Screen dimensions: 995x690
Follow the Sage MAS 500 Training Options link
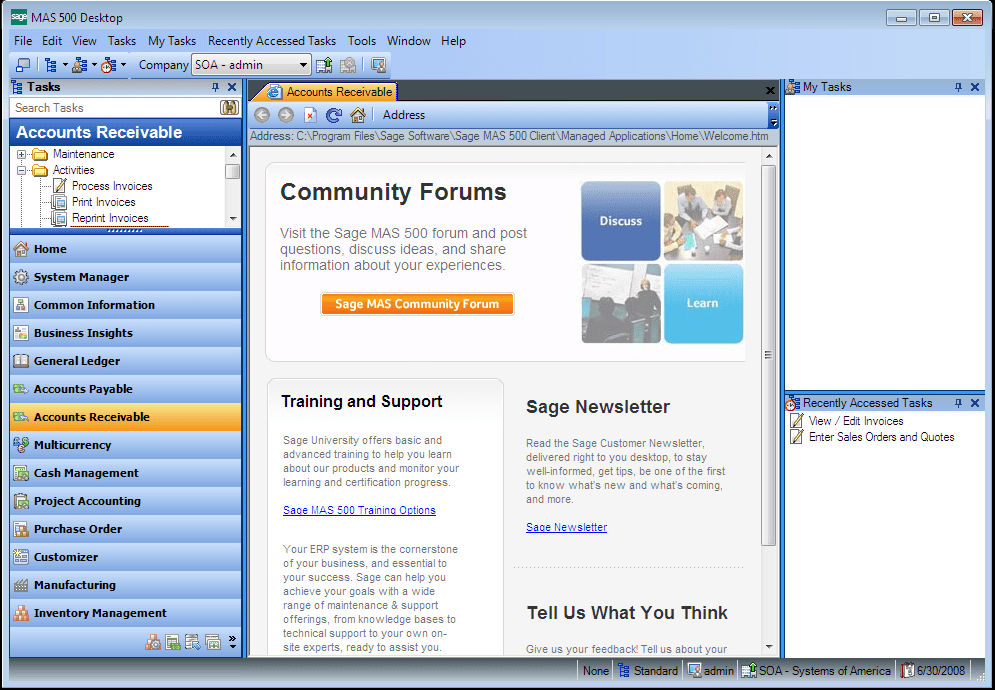[x=359, y=510]
